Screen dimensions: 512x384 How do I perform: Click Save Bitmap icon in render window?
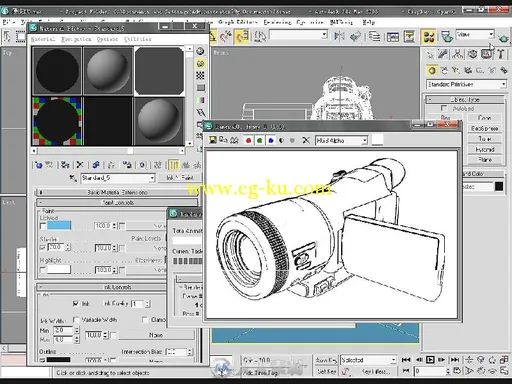coord(213,140)
